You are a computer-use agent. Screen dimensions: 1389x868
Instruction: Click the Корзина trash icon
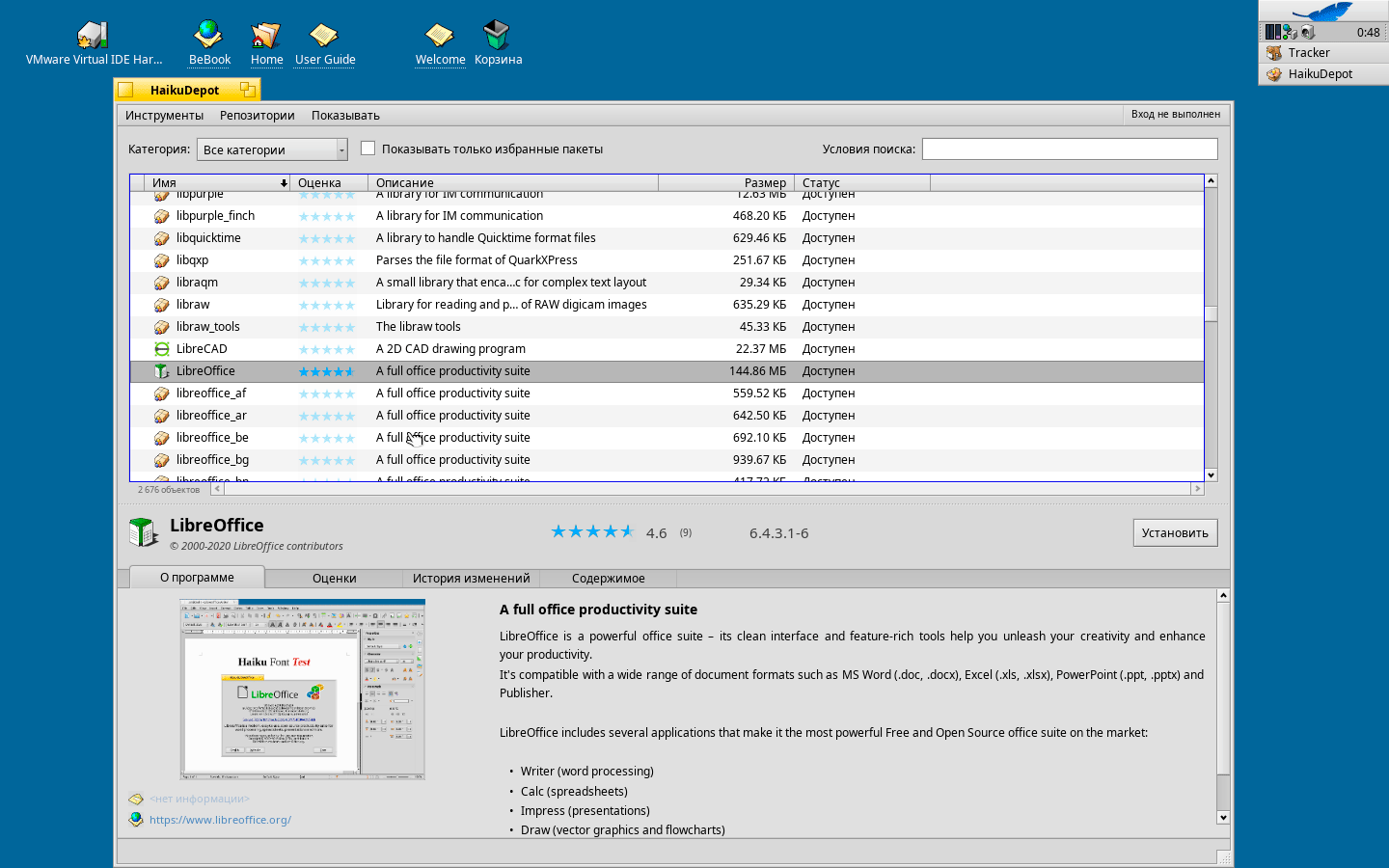click(x=497, y=36)
